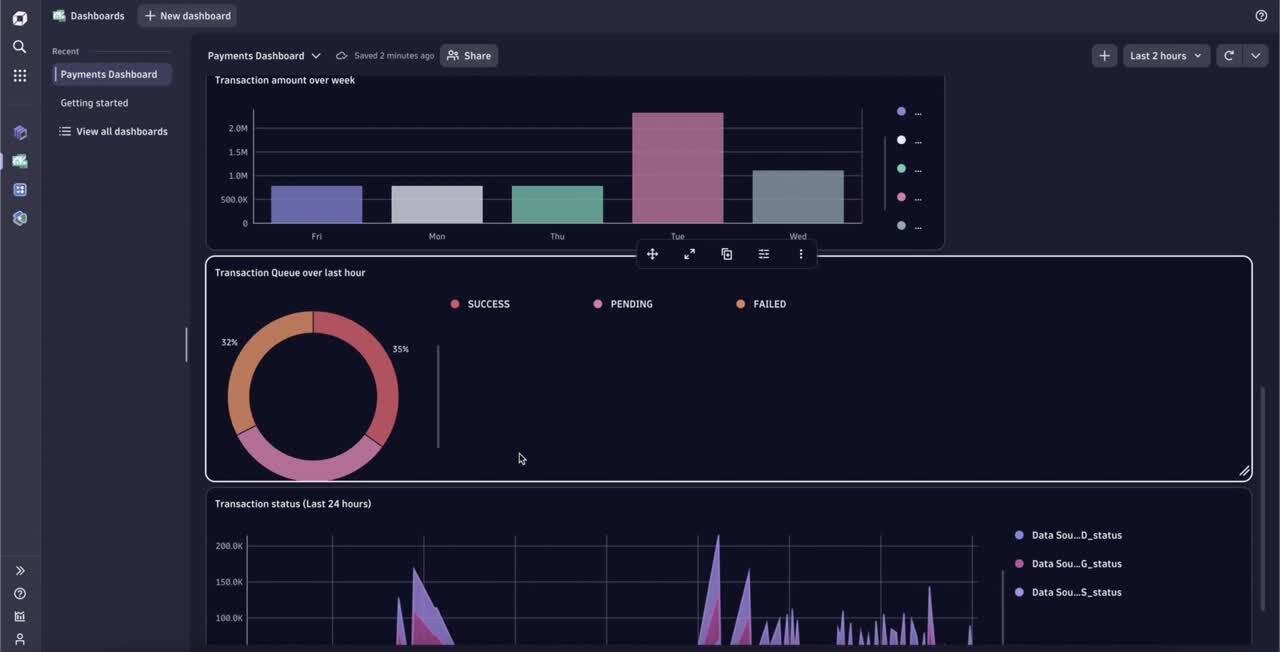The height and width of the screenshot is (652, 1280).
Task: Open the tile more options menu
Action: 801,254
